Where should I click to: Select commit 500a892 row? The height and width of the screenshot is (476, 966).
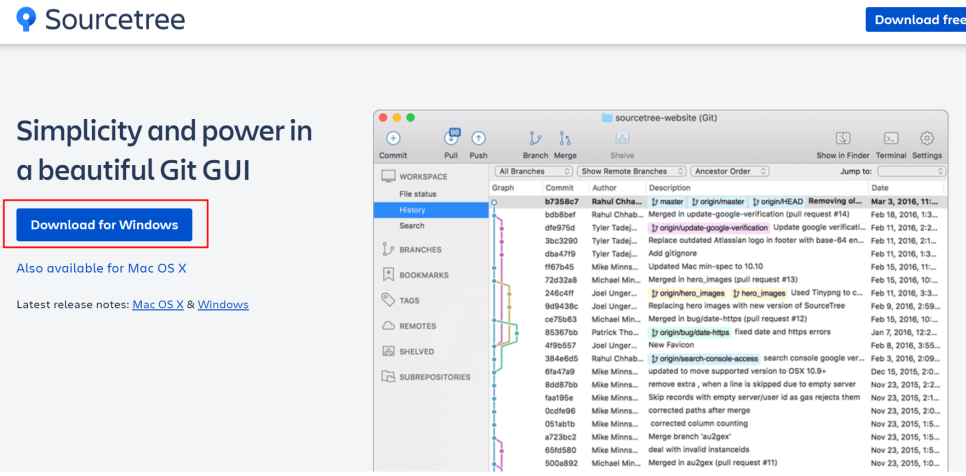click(717, 462)
